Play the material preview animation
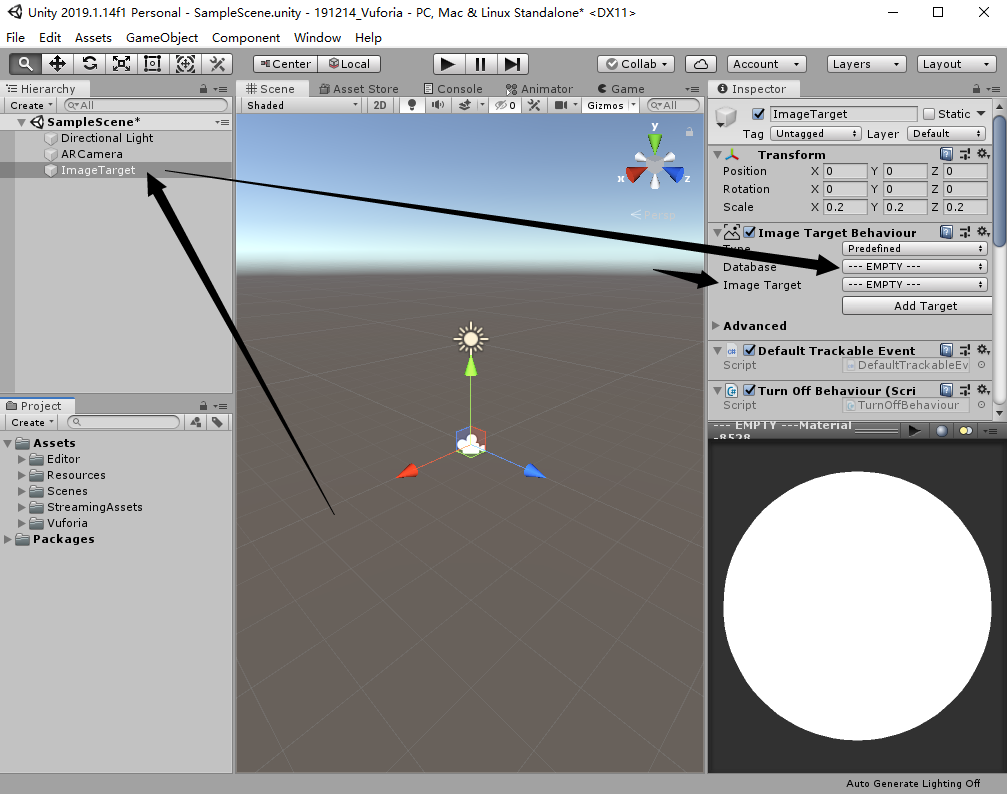This screenshot has height=794, width=1007. point(915,430)
